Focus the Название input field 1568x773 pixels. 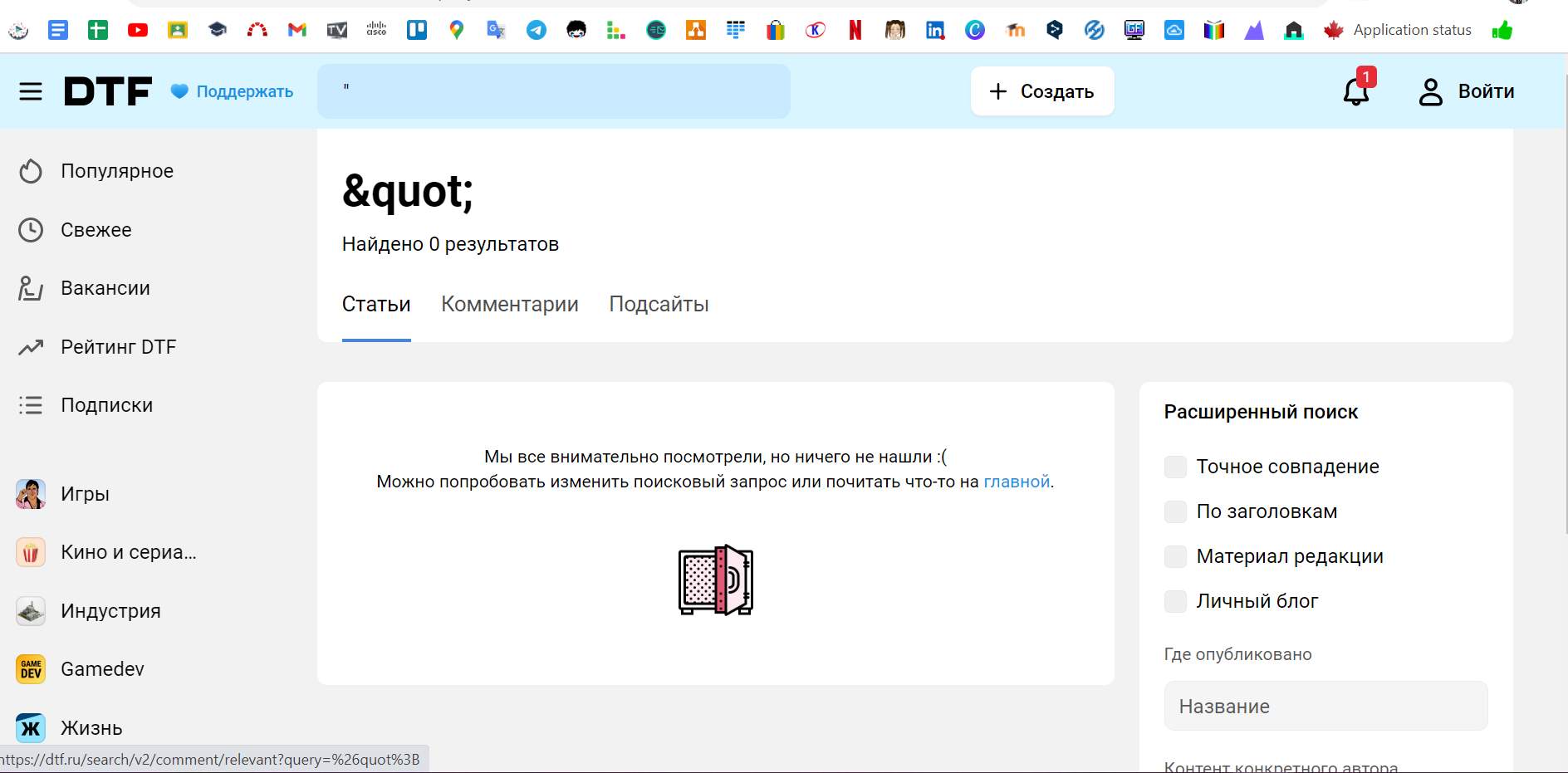(x=1325, y=707)
